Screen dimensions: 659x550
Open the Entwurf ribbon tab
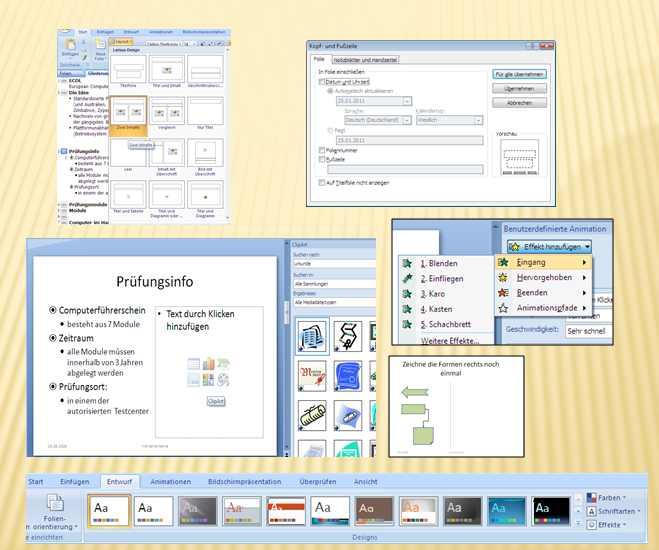[x=119, y=482]
